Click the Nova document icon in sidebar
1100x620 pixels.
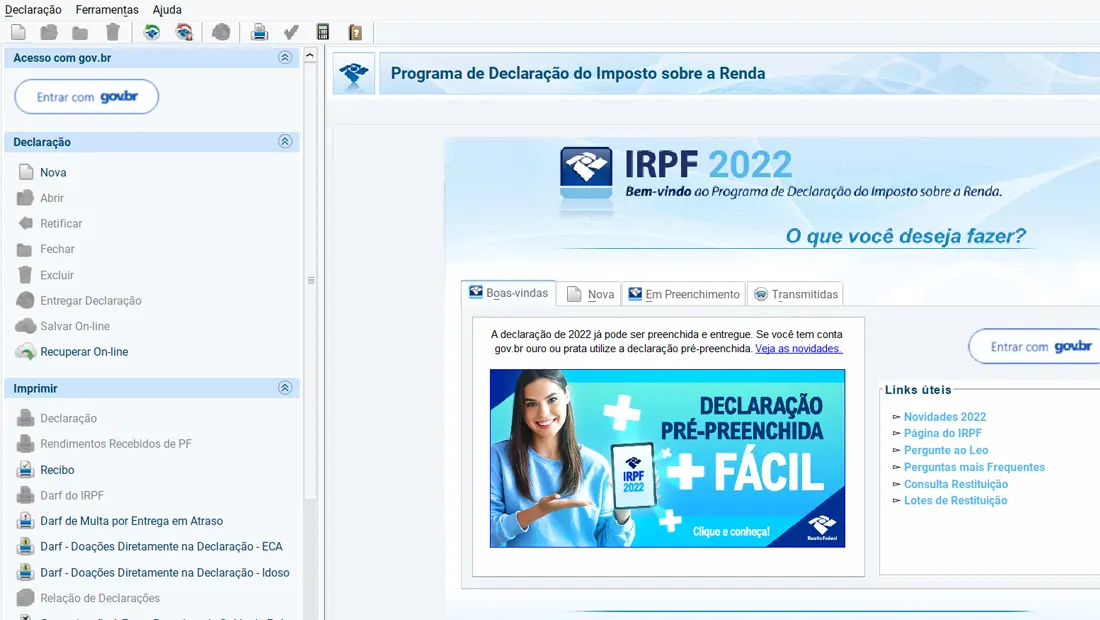(26, 172)
